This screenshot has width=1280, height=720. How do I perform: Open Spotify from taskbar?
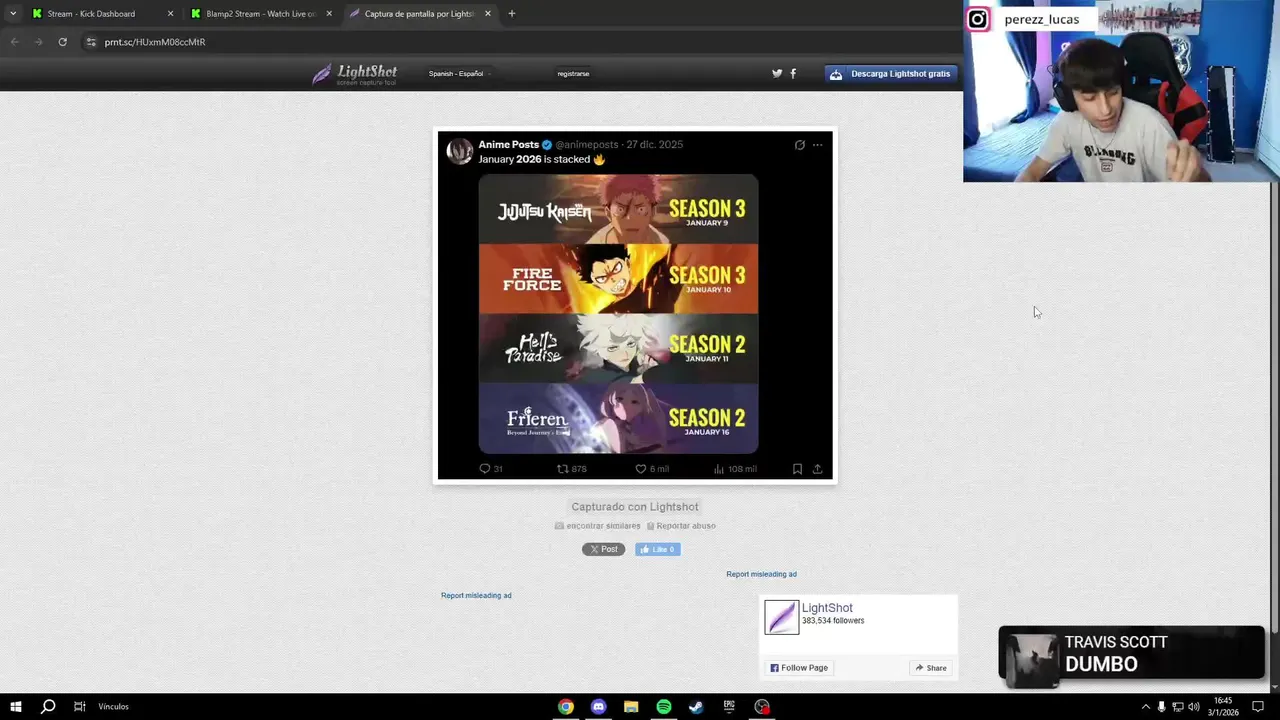664,707
